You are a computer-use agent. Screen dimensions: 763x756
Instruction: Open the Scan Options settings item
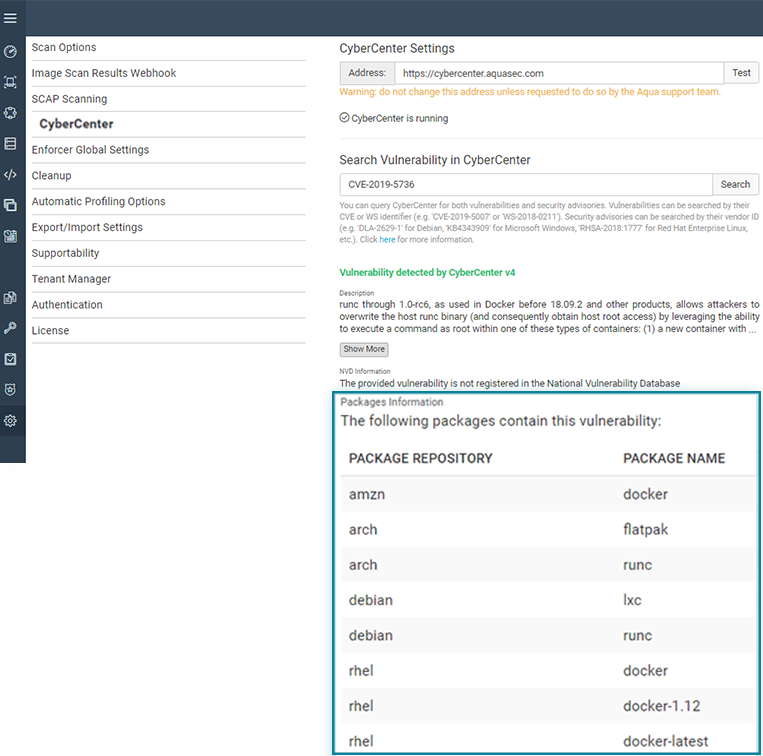64,47
